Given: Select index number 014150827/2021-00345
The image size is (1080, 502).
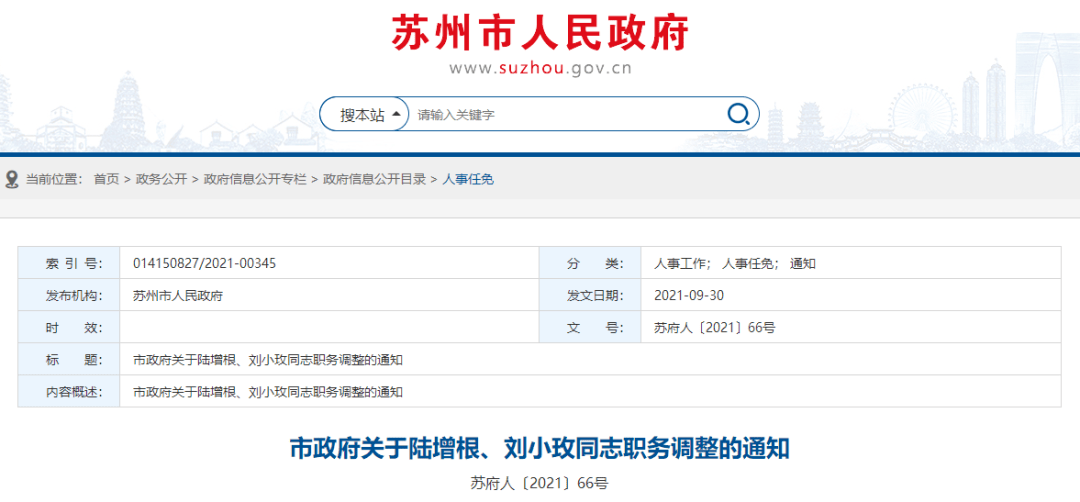Looking at the screenshot, I should [205, 263].
